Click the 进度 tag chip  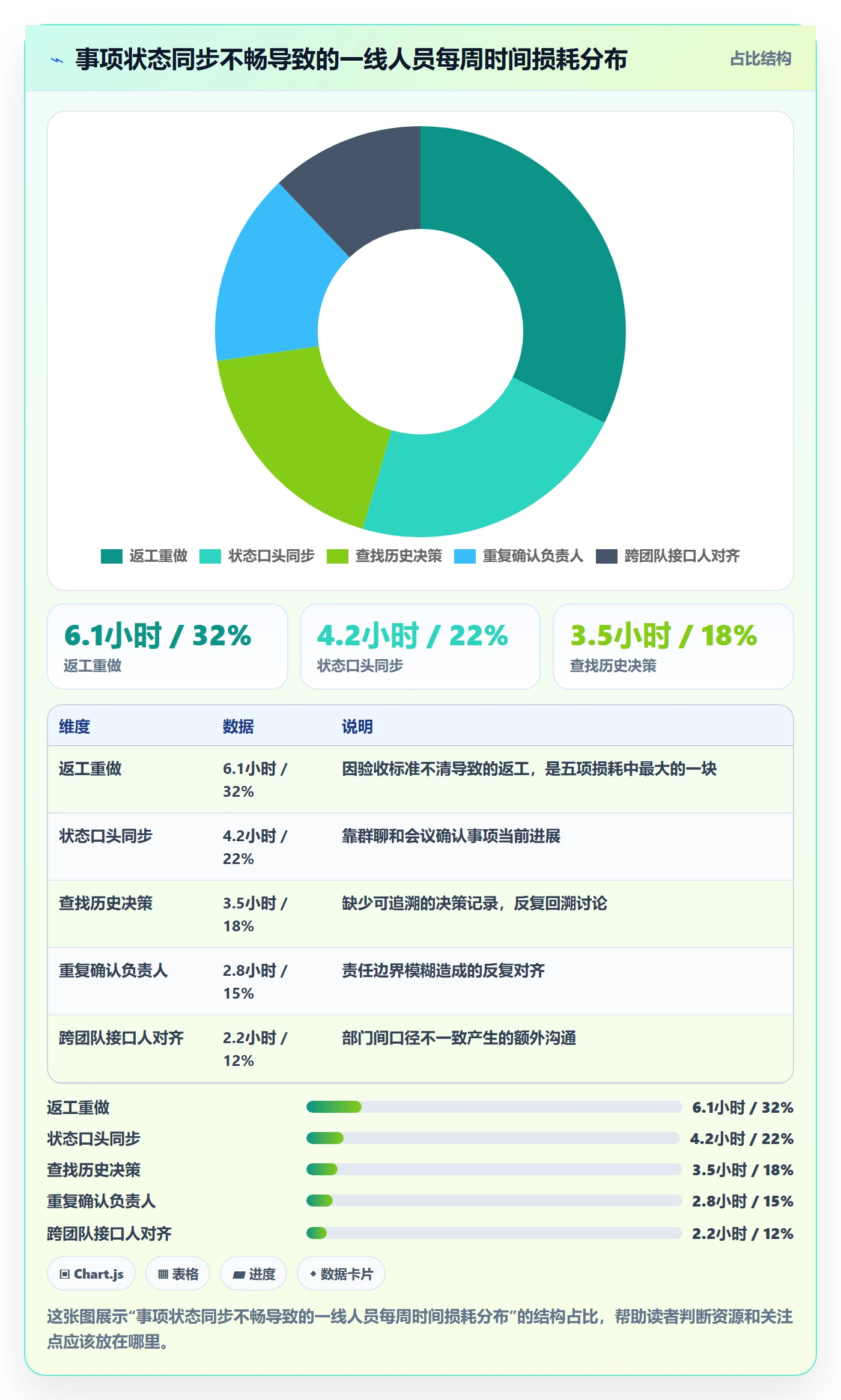pyautogui.click(x=254, y=1274)
